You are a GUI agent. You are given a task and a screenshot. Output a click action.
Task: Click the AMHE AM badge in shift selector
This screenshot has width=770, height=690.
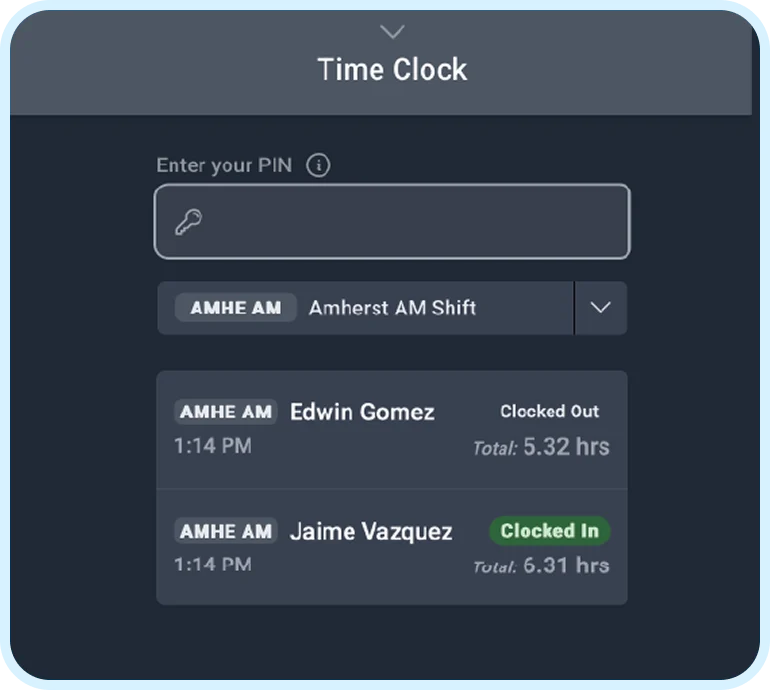(236, 308)
